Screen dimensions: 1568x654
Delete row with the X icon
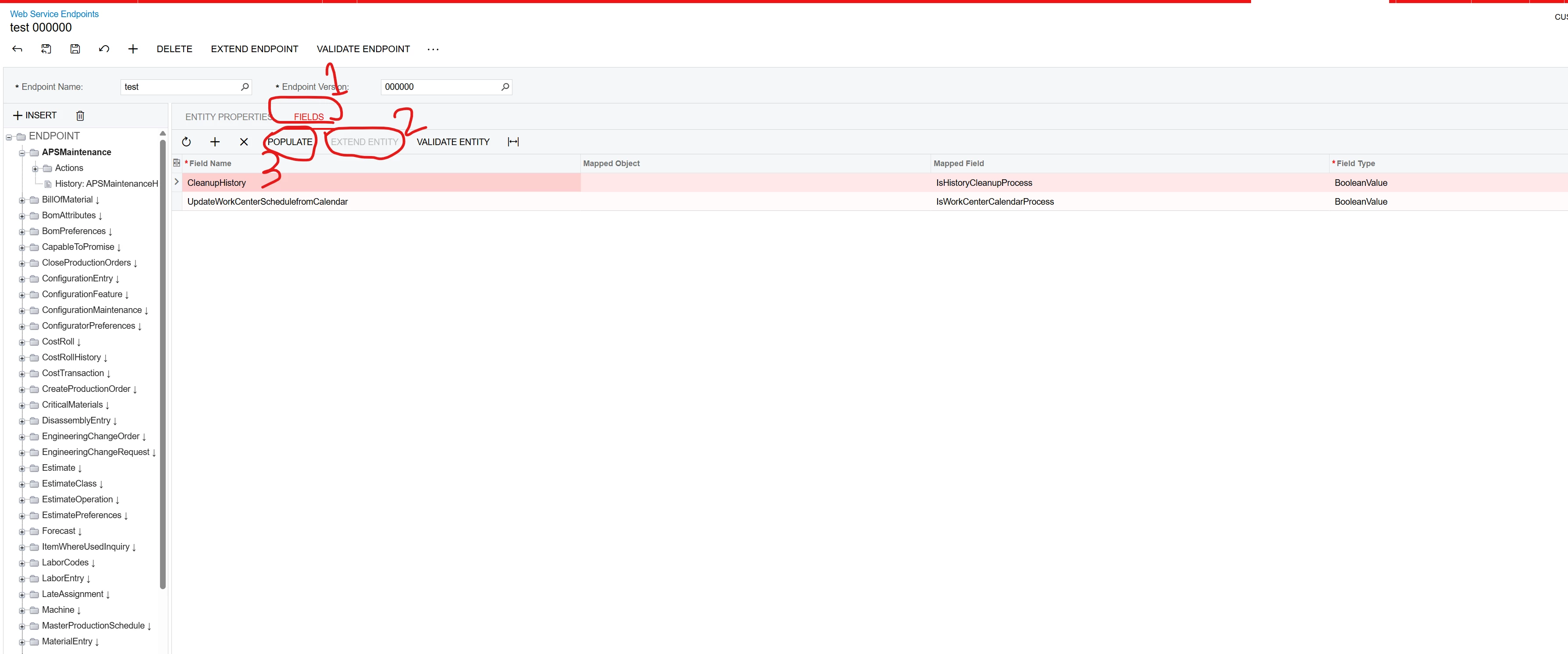click(243, 142)
